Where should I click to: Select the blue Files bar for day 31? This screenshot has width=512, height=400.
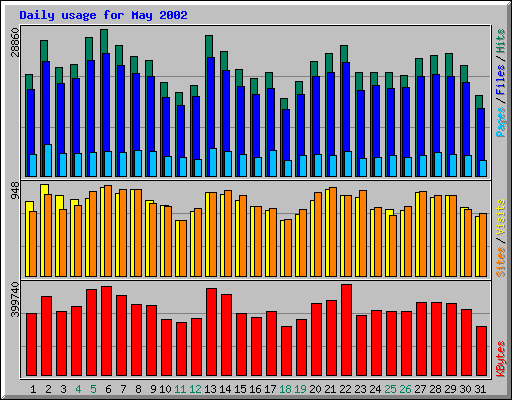(481, 134)
